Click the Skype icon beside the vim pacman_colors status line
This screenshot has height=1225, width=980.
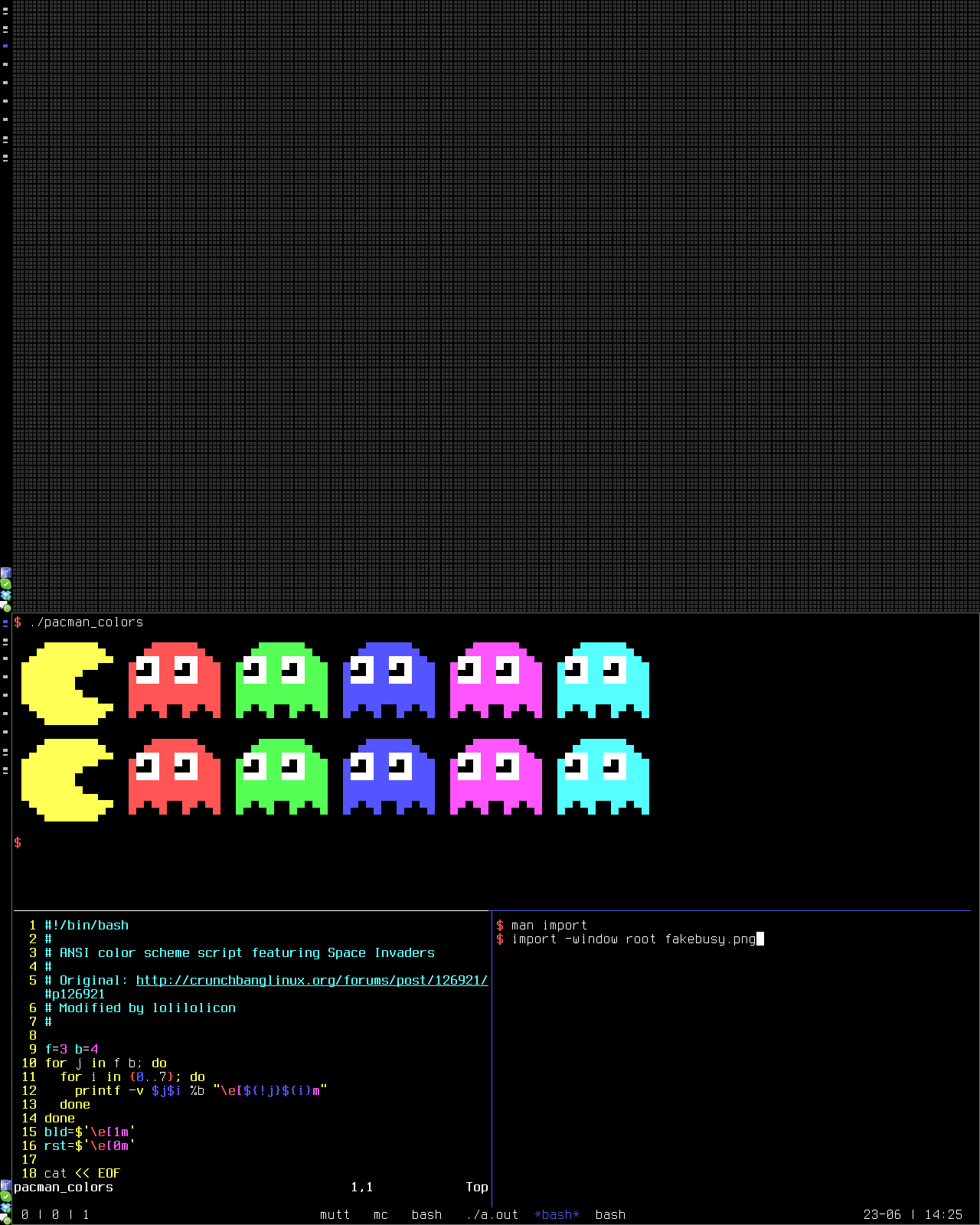(5, 1197)
